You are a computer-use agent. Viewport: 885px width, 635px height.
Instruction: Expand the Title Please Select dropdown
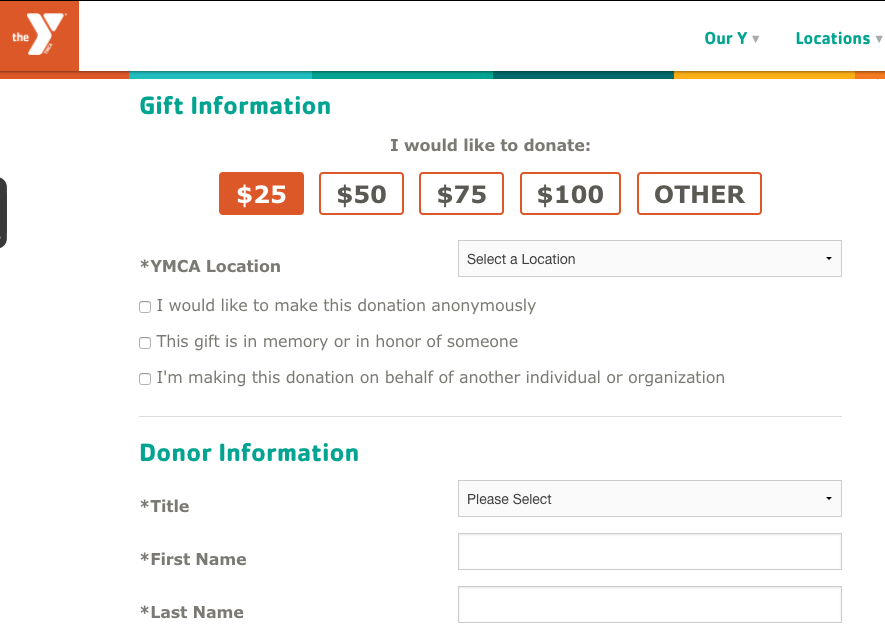650,498
